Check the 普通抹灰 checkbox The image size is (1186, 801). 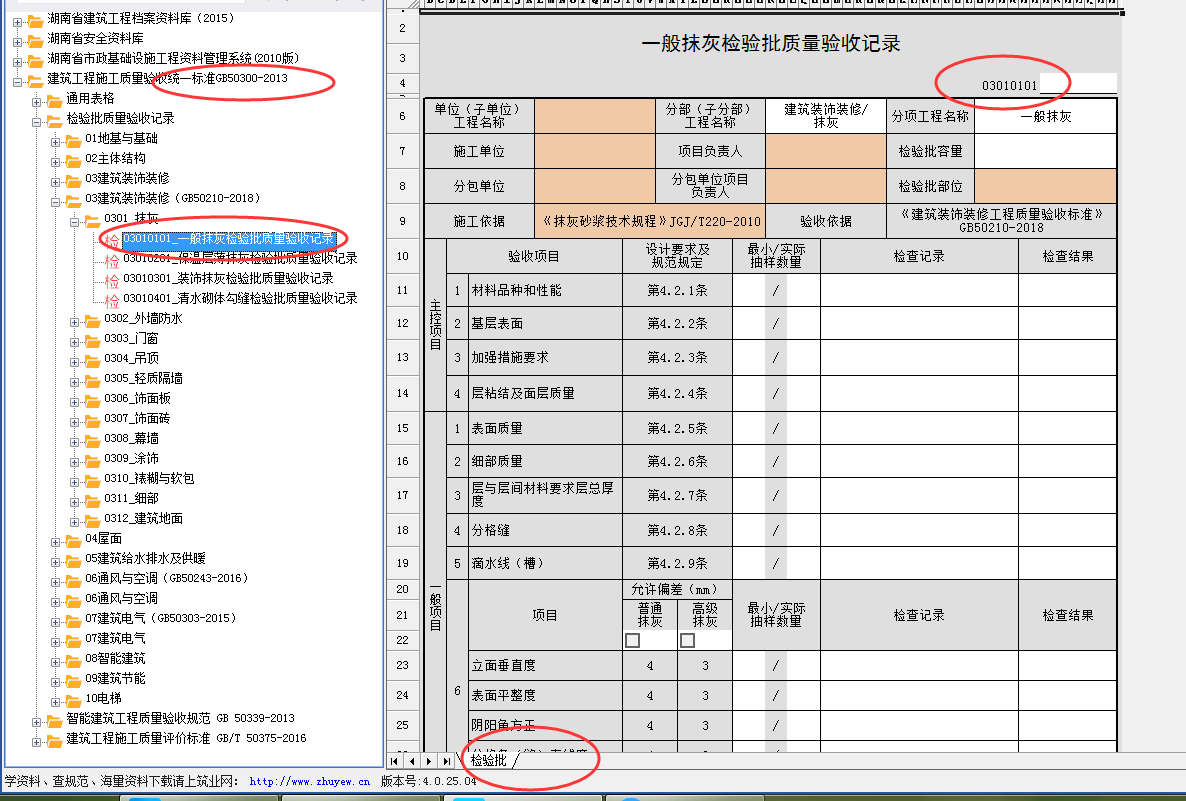(632, 640)
